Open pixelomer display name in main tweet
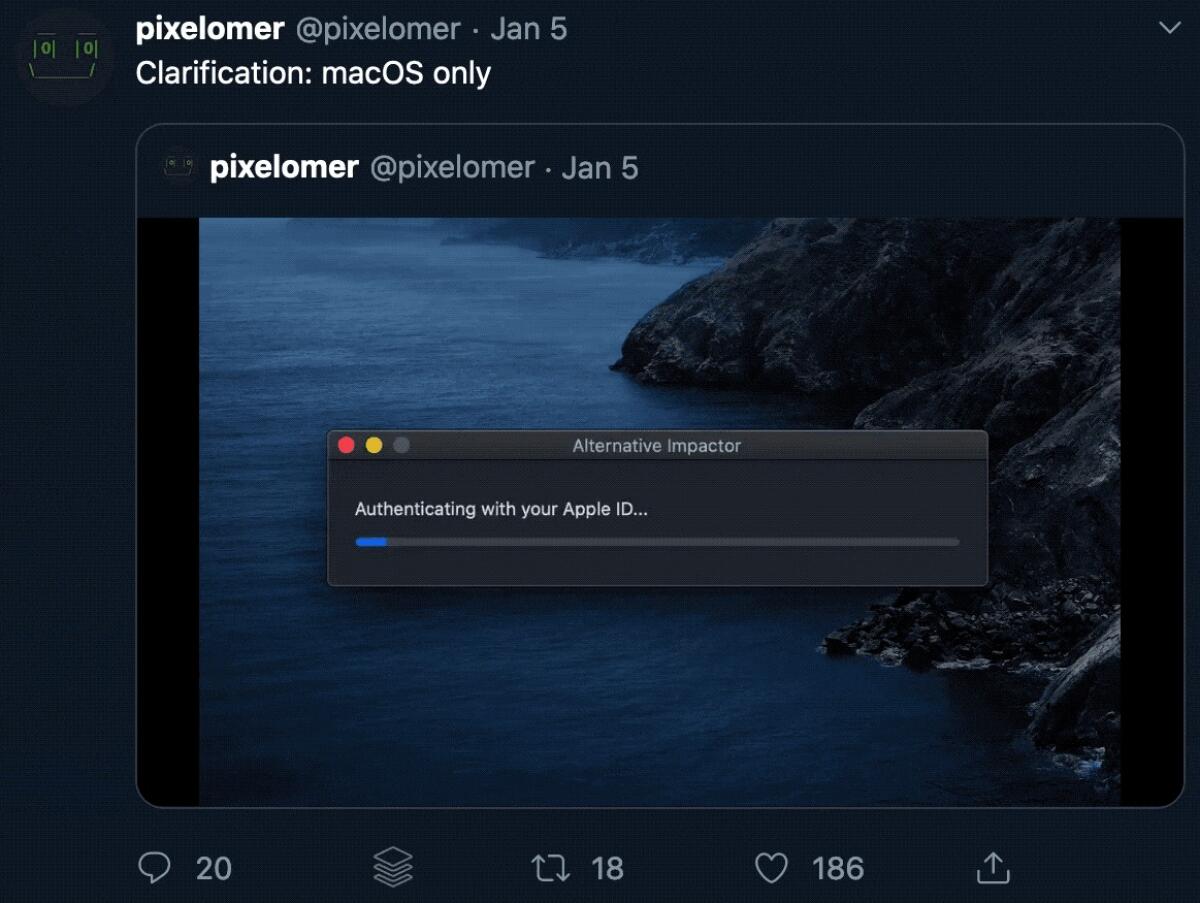Viewport: 1200px width, 903px height. (209, 29)
